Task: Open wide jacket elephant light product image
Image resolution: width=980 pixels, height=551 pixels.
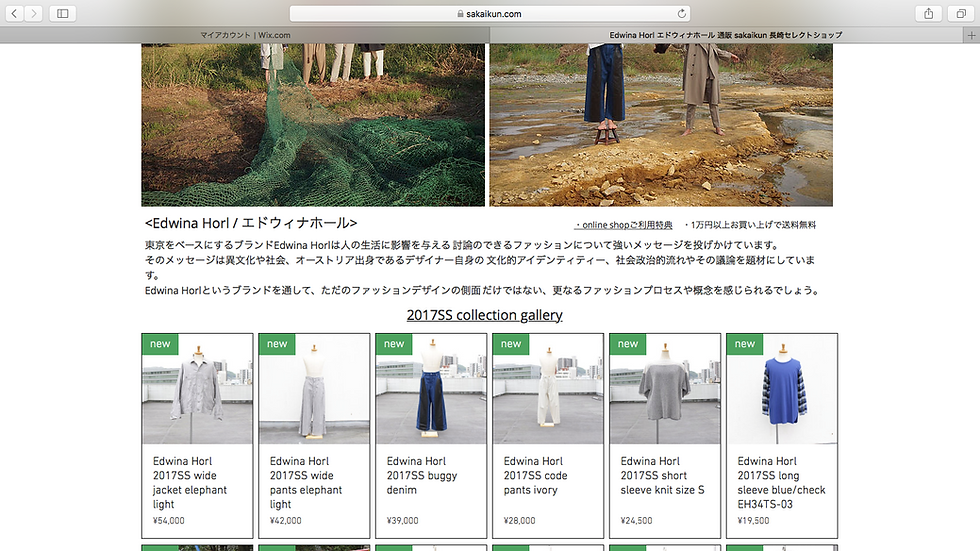Action: pyautogui.click(x=198, y=389)
